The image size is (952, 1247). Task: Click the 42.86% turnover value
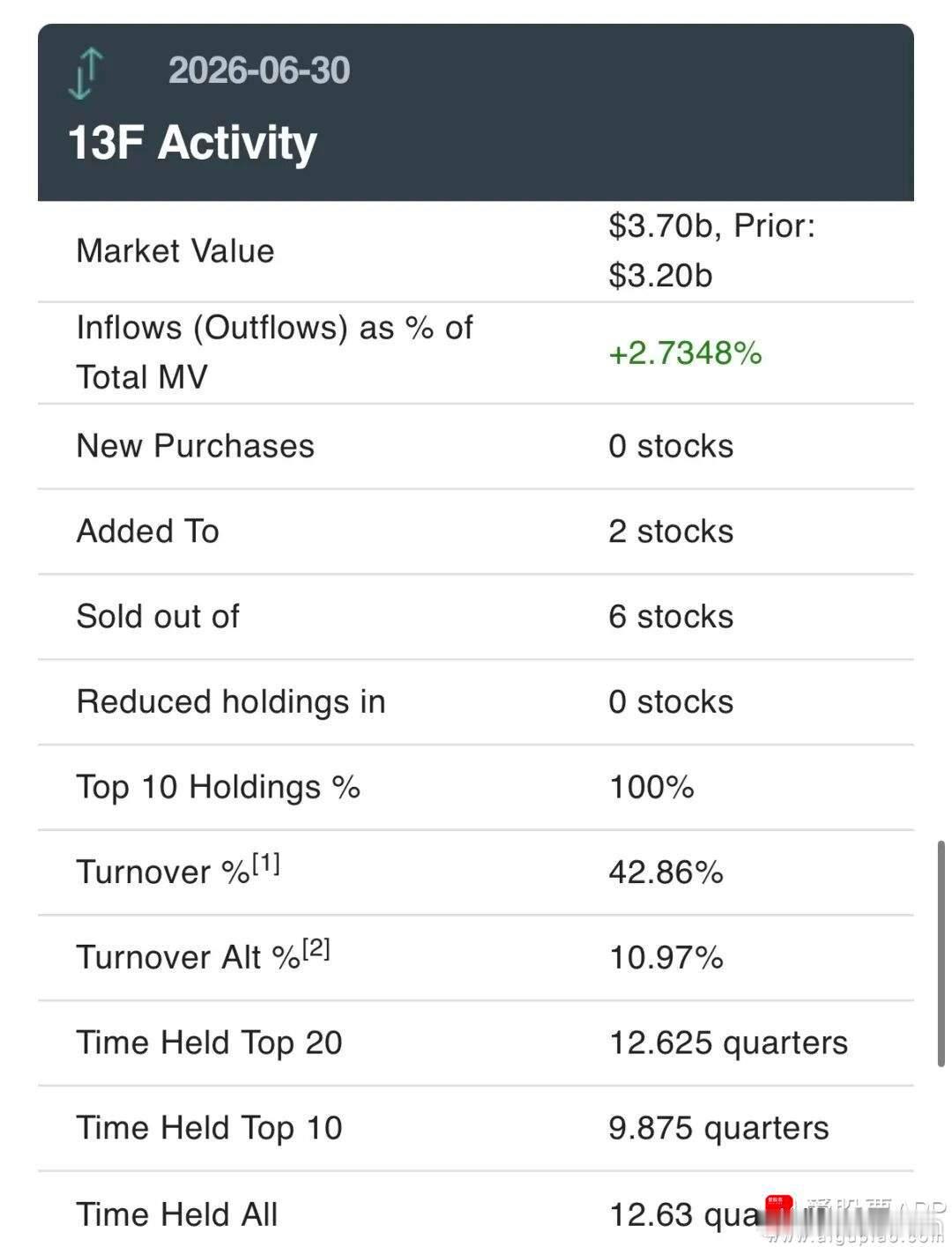click(666, 872)
